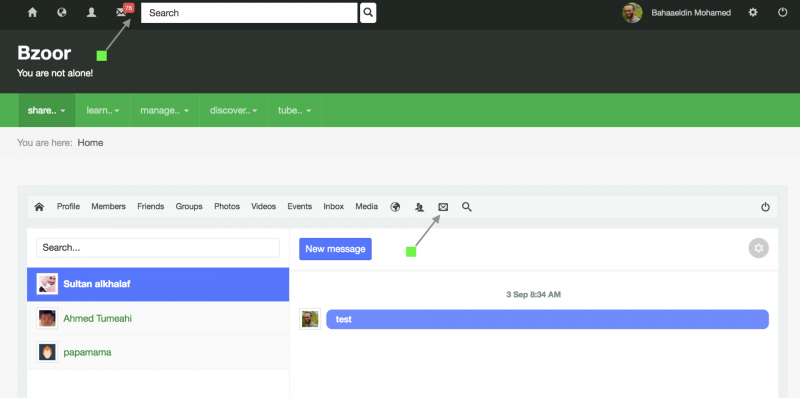Click the house icon in community toolbar
The image size is (800, 398).
click(39, 207)
